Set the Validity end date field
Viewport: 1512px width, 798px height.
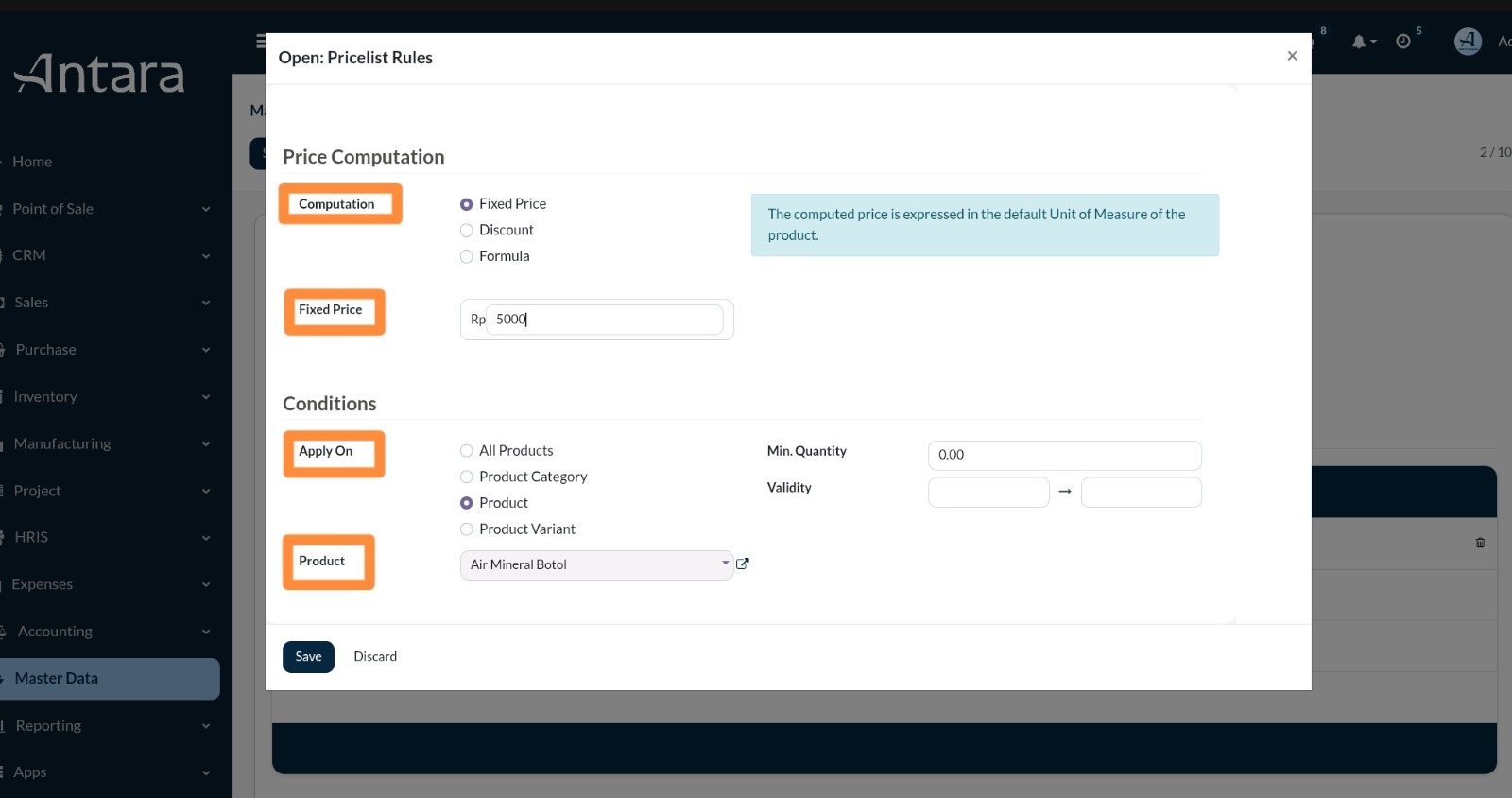point(1142,493)
